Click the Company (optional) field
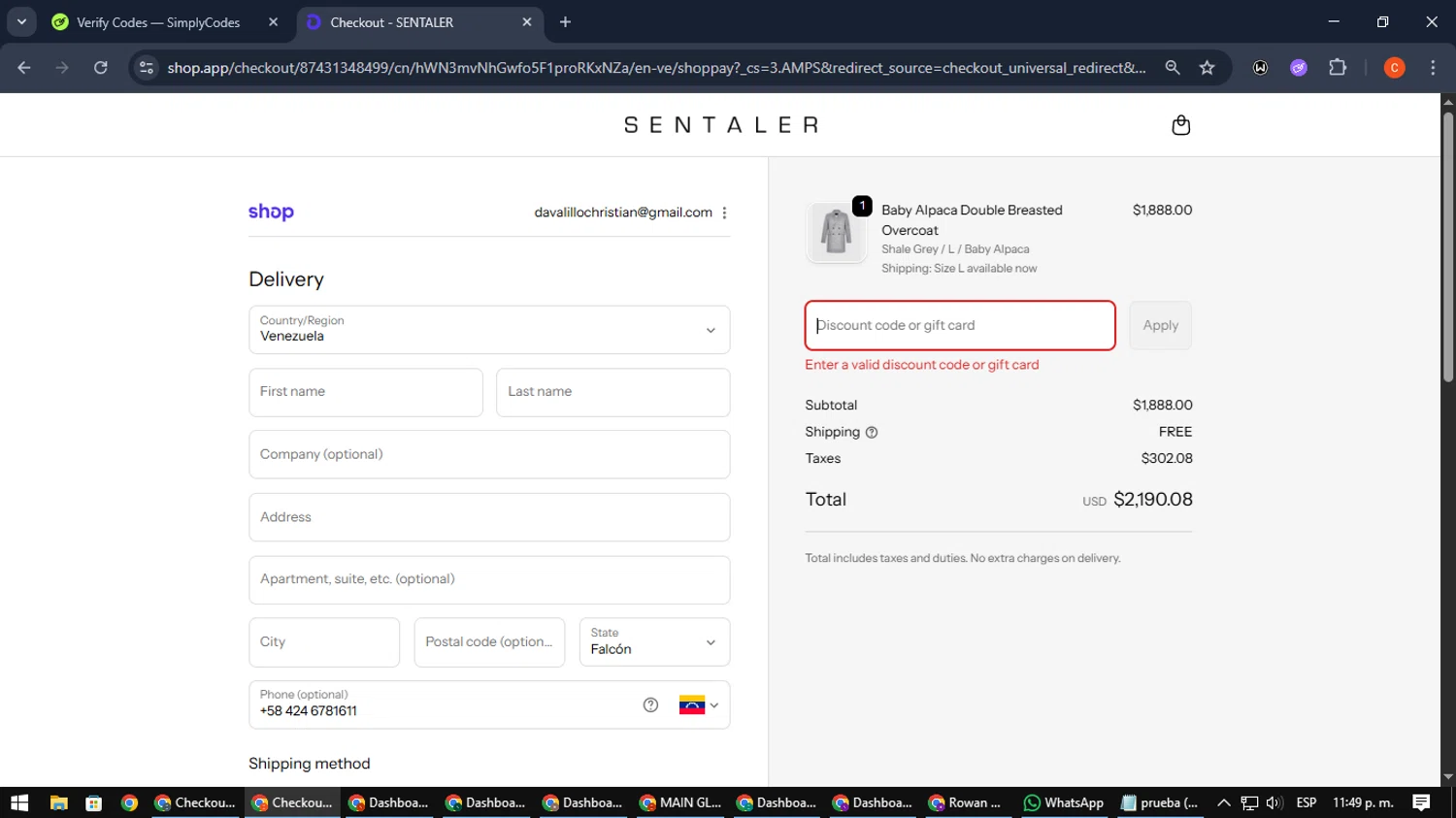 (489, 454)
